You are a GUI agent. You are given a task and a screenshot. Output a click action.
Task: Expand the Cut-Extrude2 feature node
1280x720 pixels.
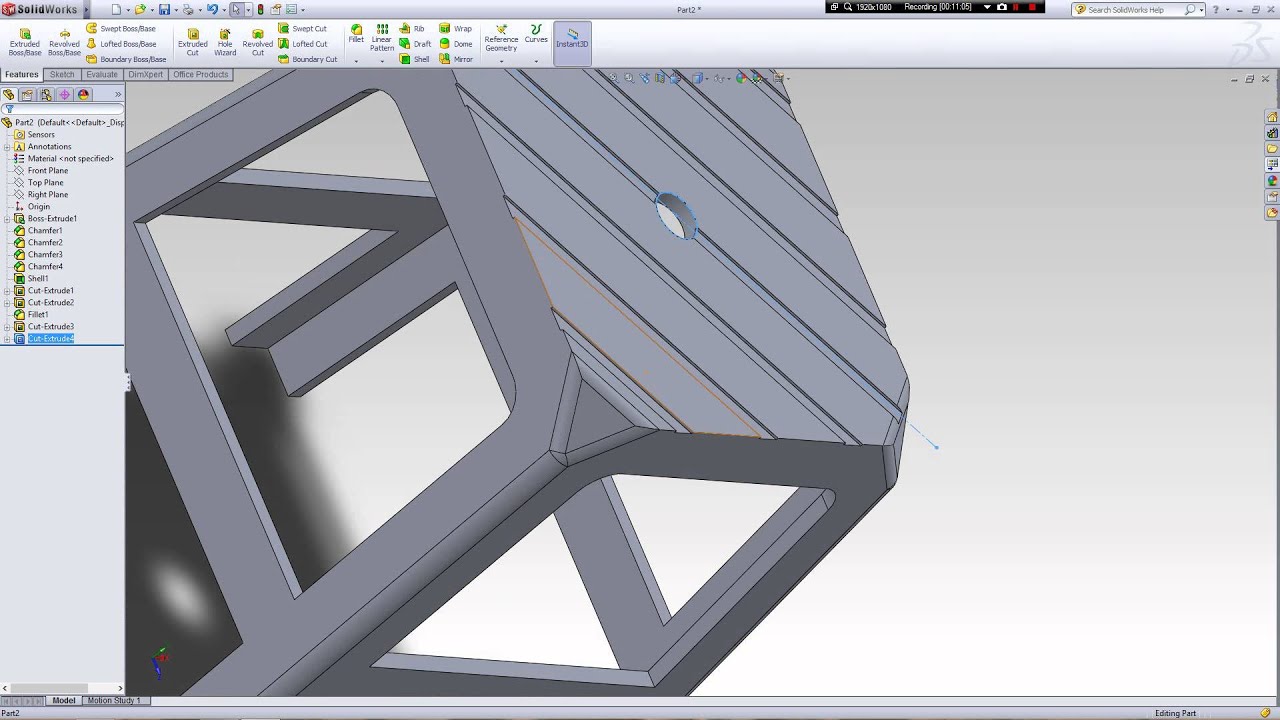click(x=7, y=303)
